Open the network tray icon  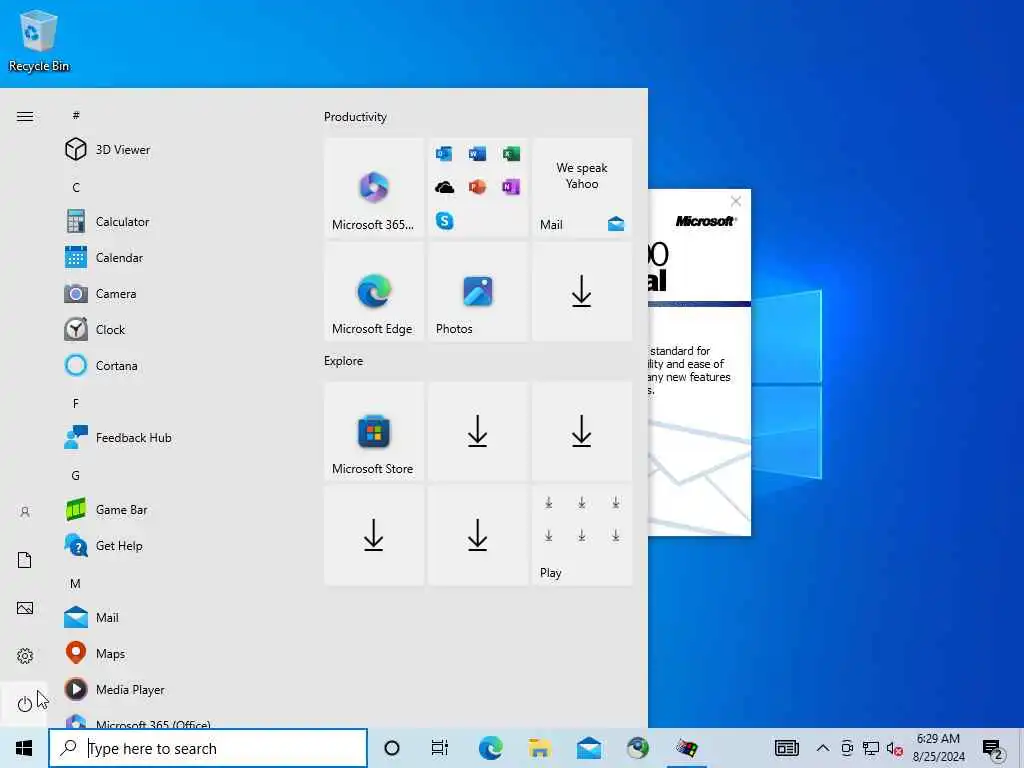[x=870, y=749]
